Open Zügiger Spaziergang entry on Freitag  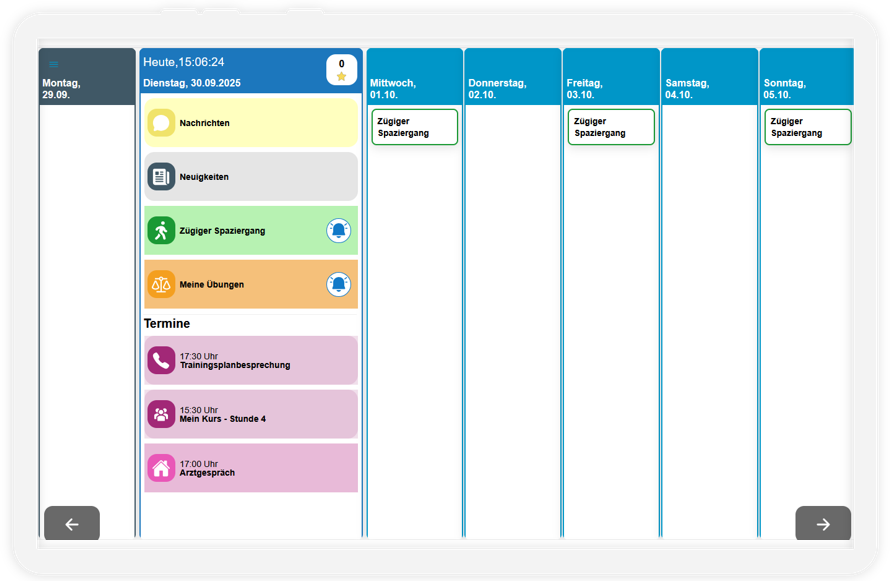[x=611, y=127]
